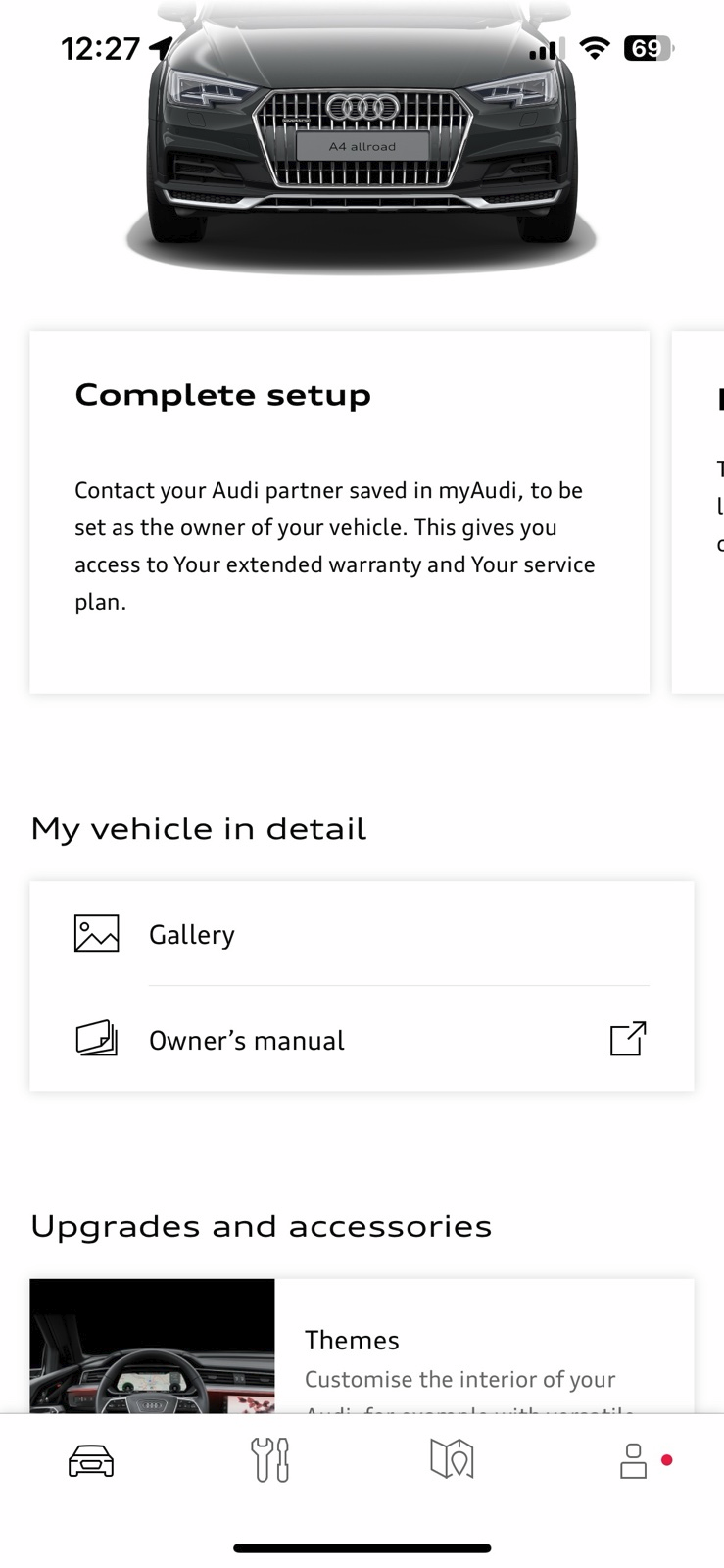Image resolution: width=724 pixels, height=1568 pixels.
Task: Tap the partially visible next card
Action: click(x=699, y=513)
